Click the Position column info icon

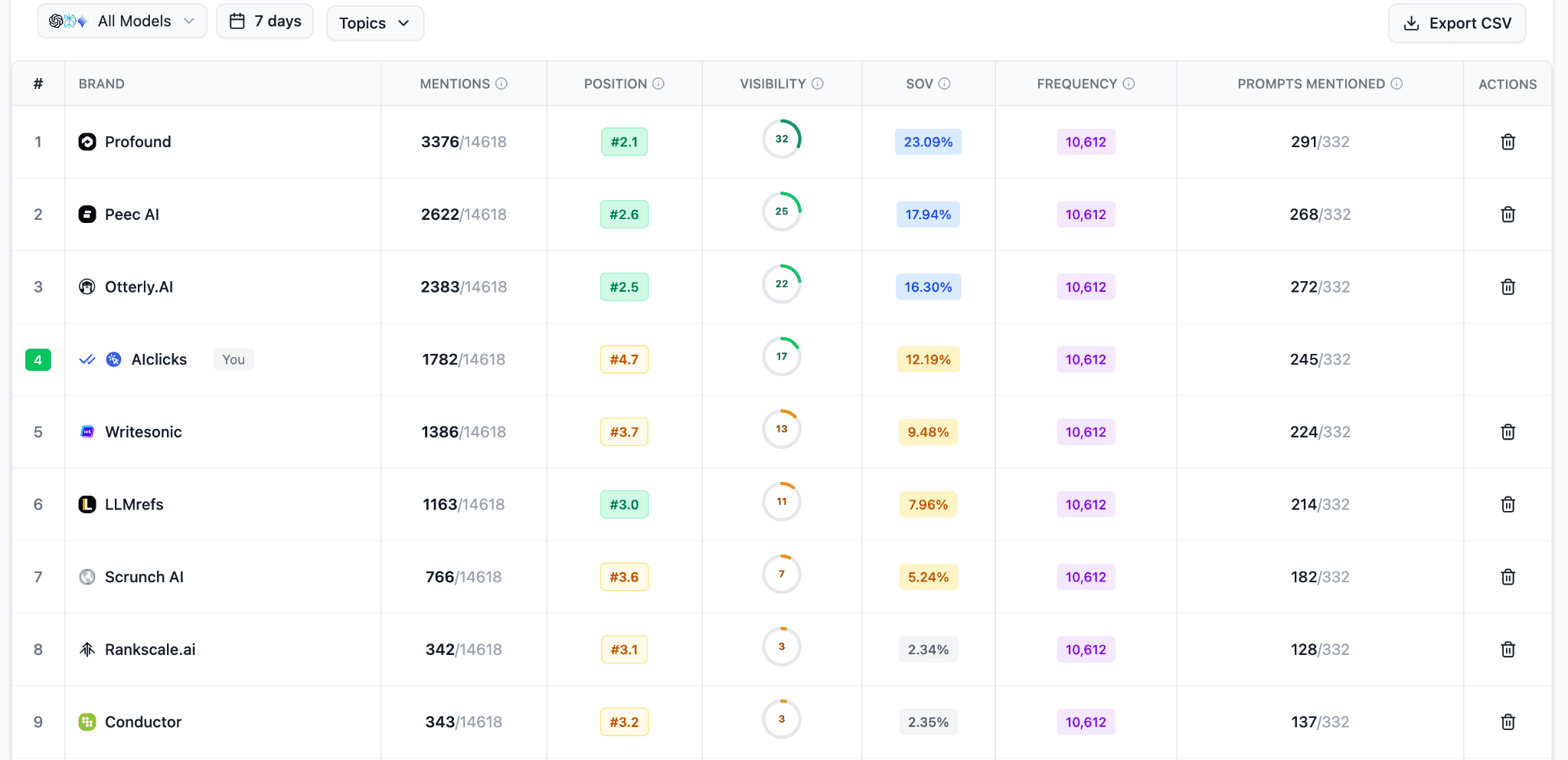pyautogui.click(x=658, y=84)
